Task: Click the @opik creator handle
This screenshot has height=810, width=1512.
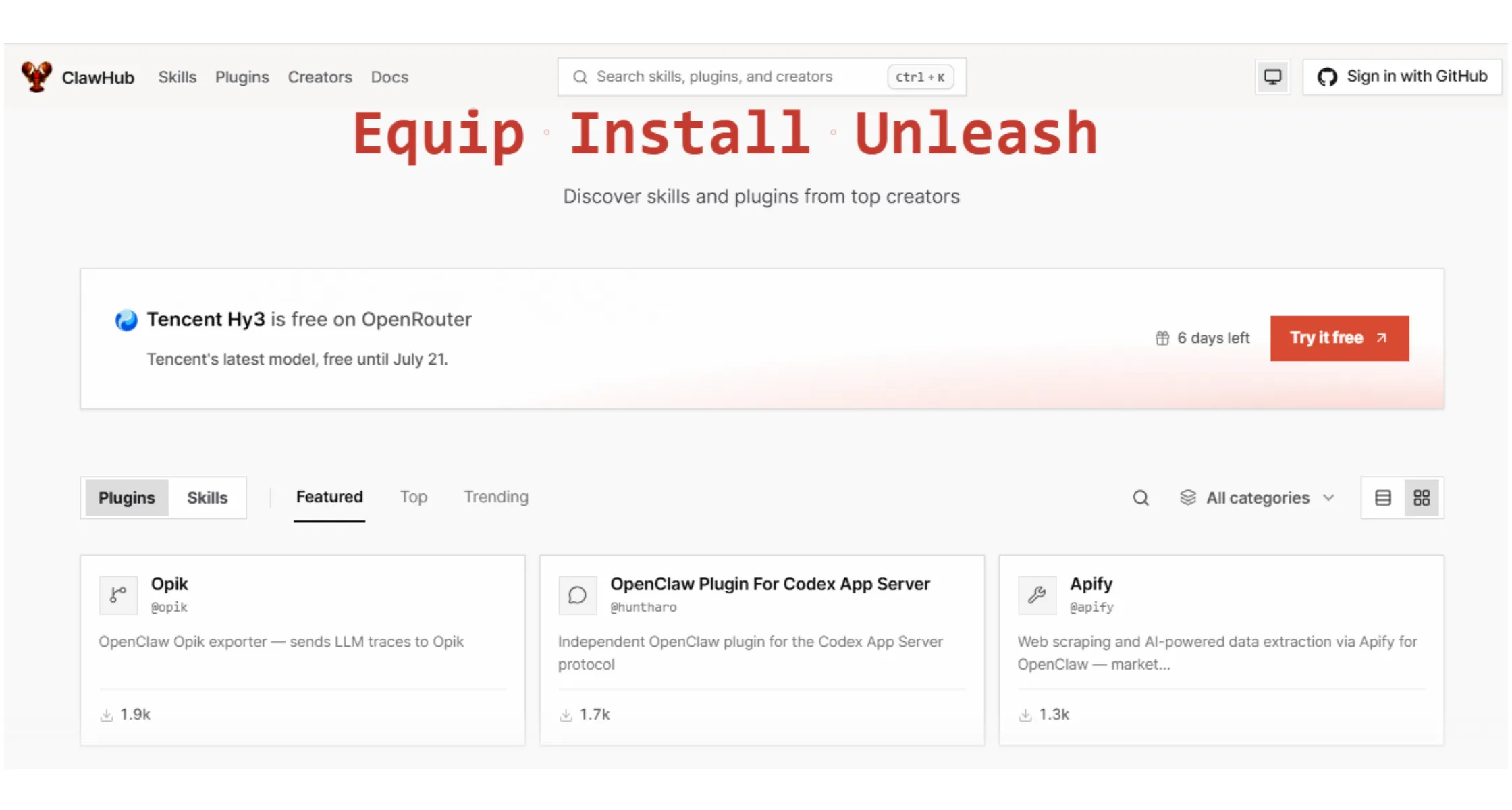Action: coord(169,607)
